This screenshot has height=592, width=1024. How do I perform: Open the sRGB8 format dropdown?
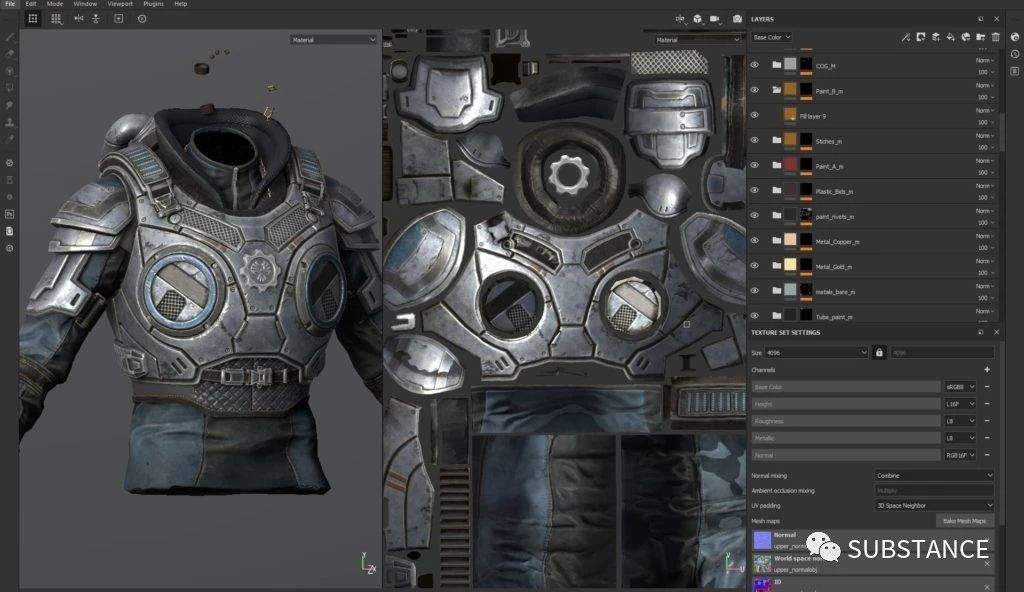(x=960, y=387)
